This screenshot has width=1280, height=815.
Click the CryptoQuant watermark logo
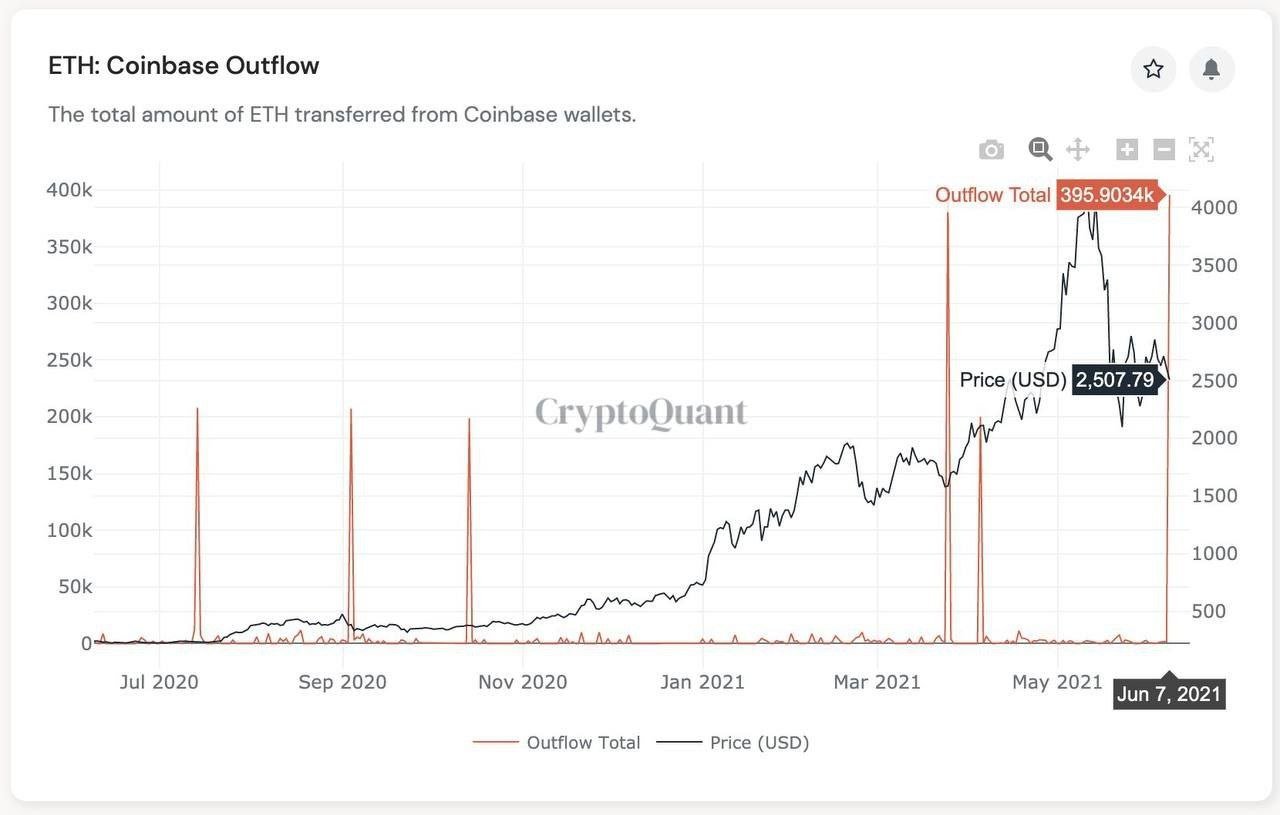point(641,412)
